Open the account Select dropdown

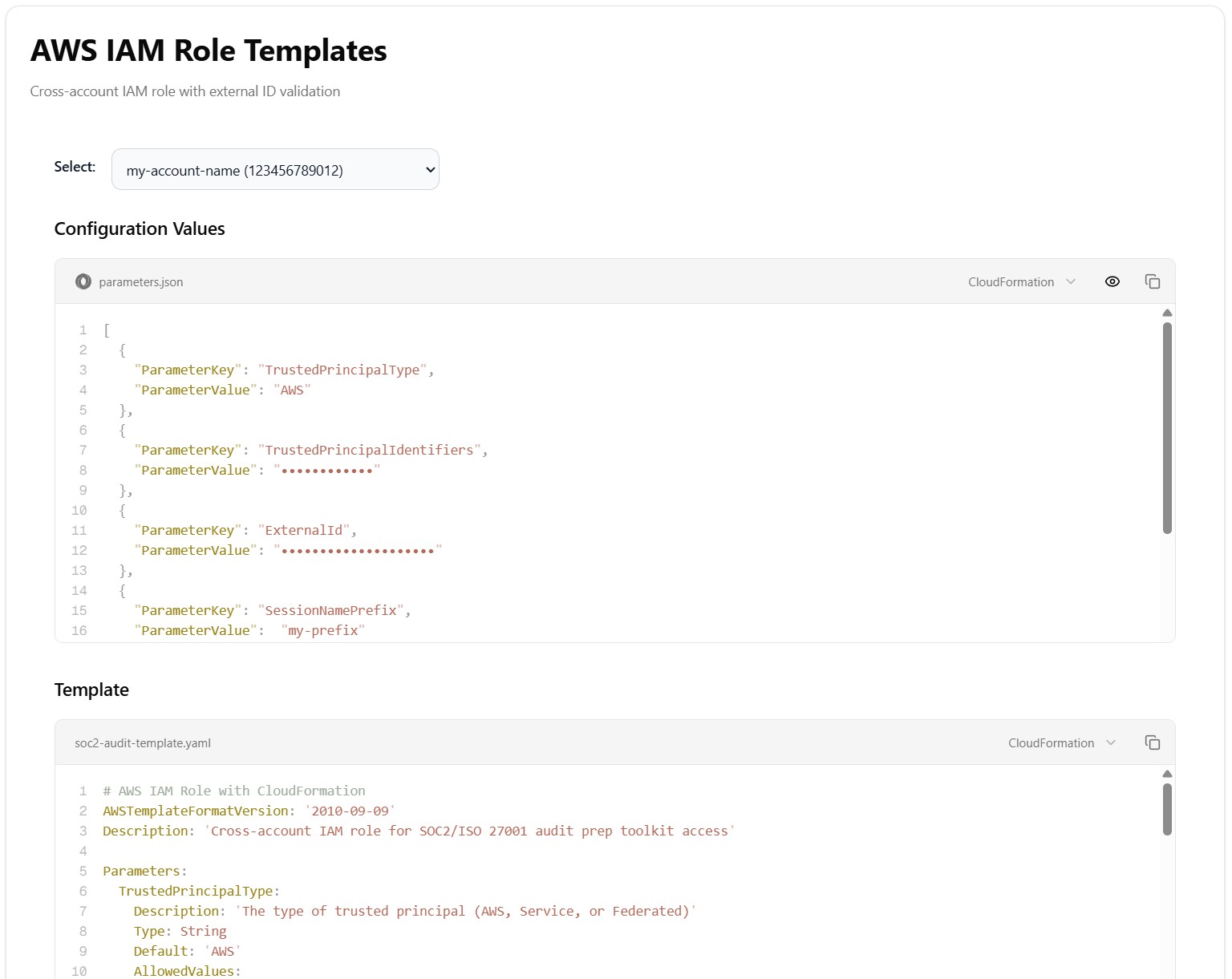[275, 170]
